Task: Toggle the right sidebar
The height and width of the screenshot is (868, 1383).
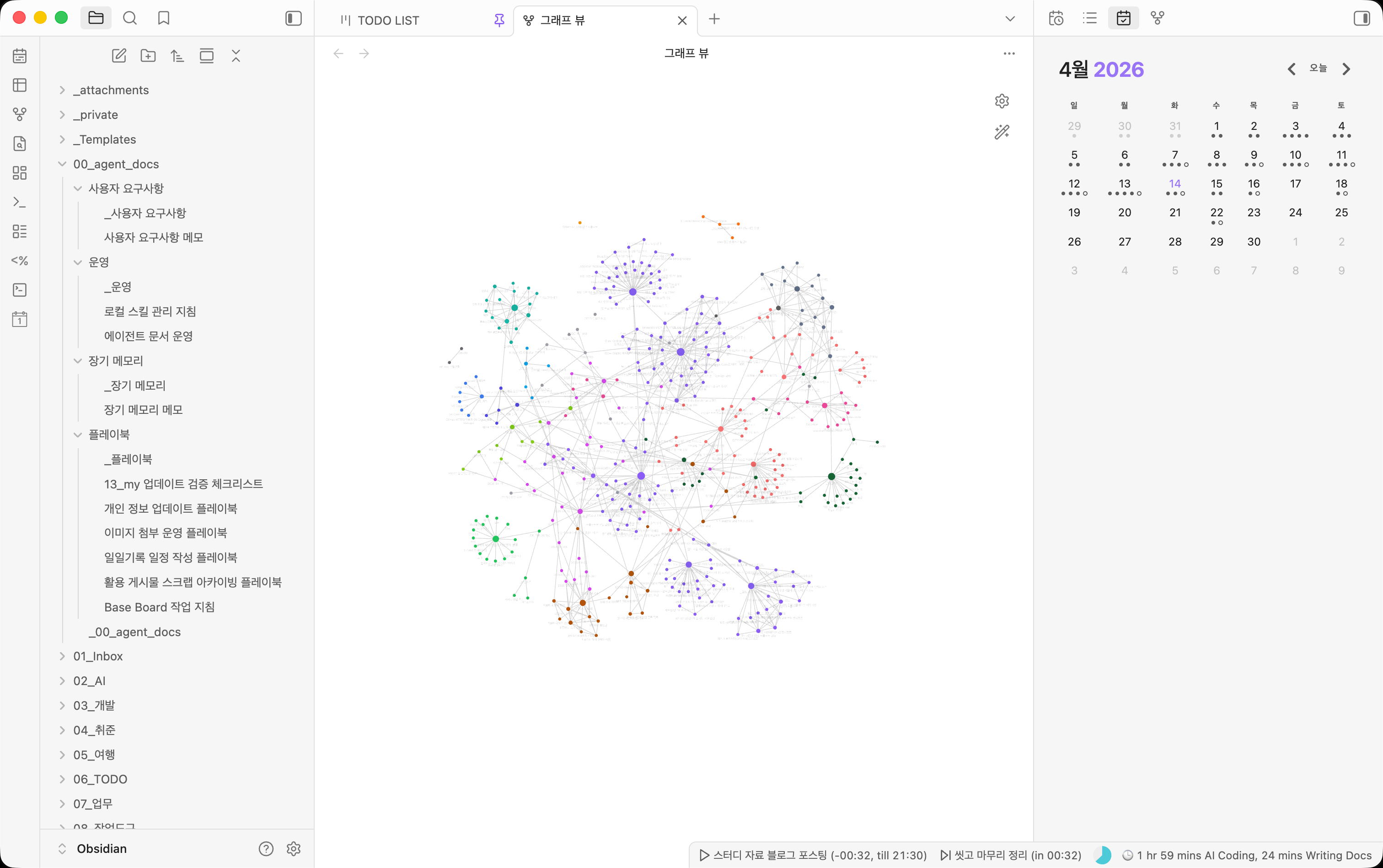Action: click(x=1361, y=18)
